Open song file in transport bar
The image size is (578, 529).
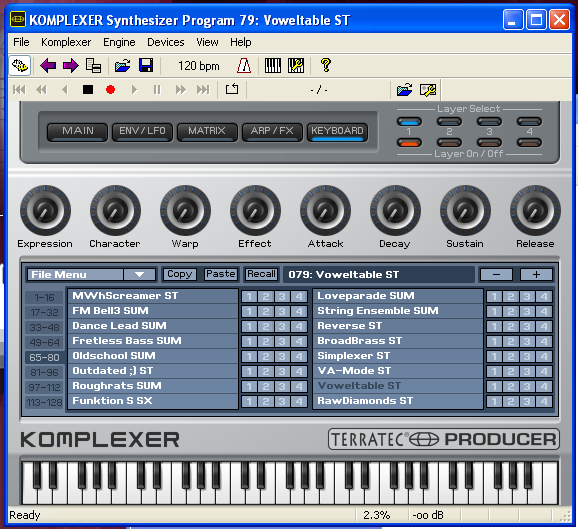[404, 90]
